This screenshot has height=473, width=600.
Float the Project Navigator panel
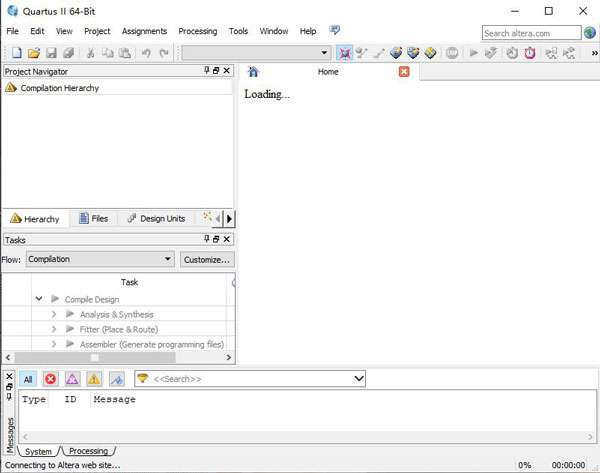pyautogui.click(x=216, y=71)
